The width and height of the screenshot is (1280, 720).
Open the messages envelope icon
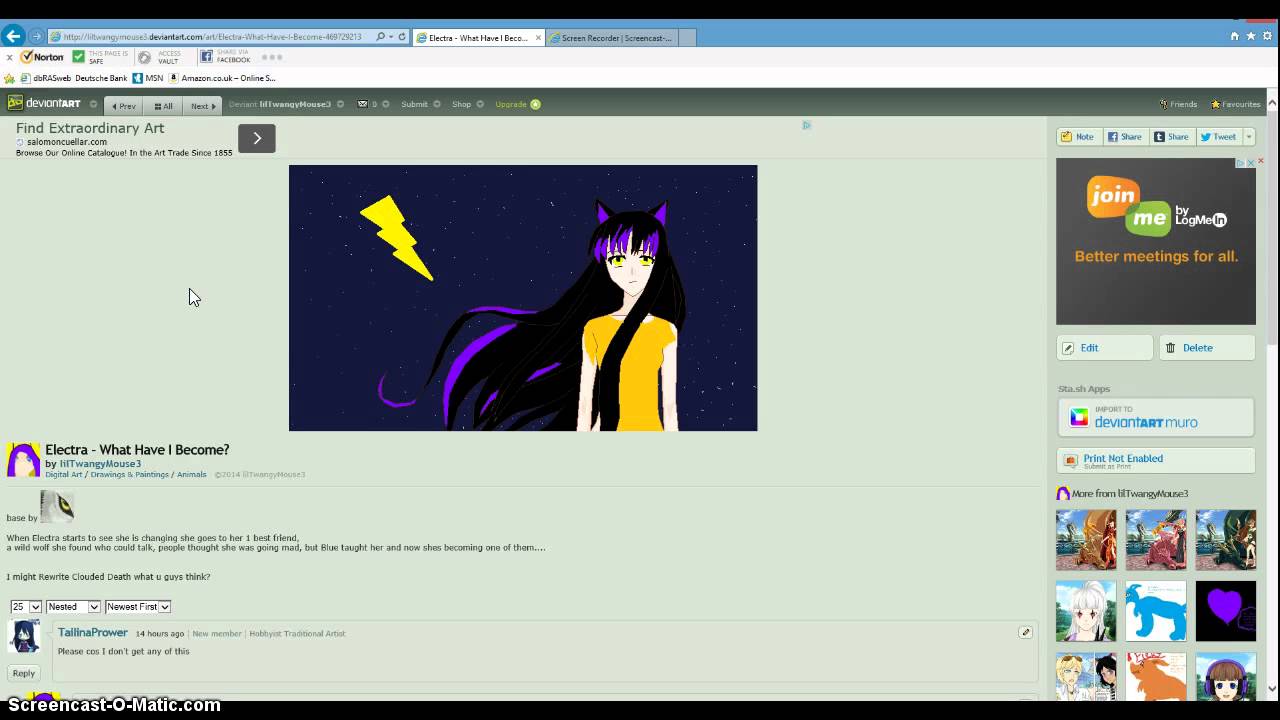[x=362, y=104]
